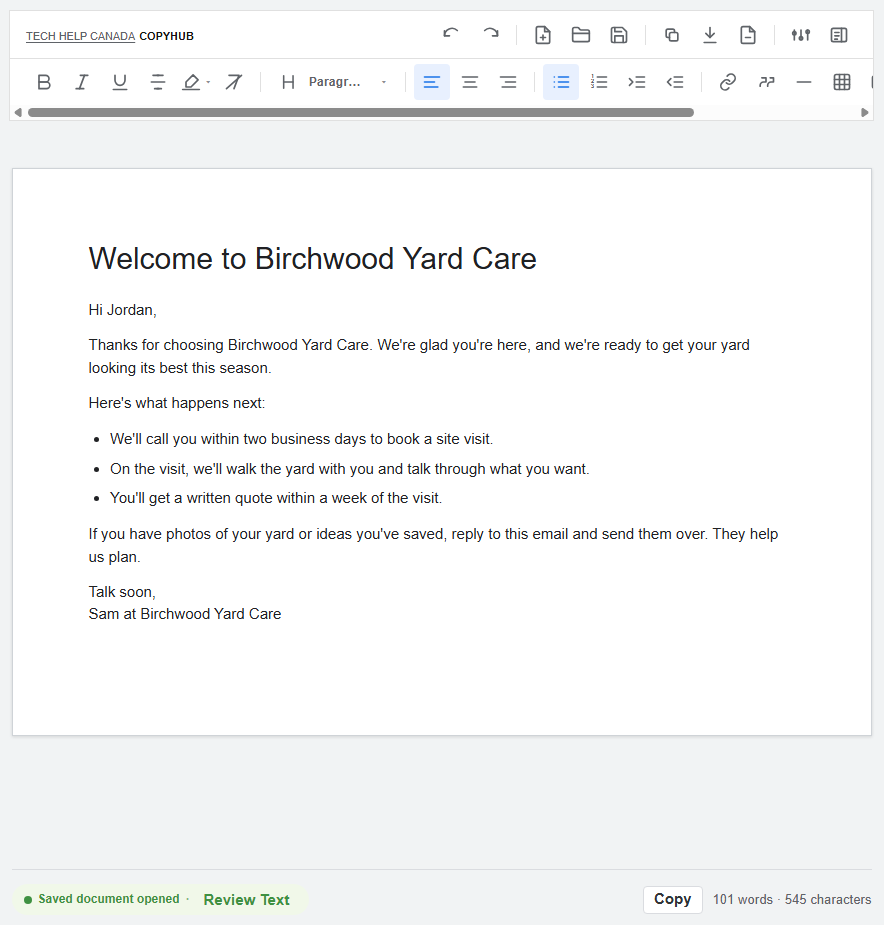Screen dimensions: 884x925
Task: Toggle underline formatting
Action: coord(120,82)
